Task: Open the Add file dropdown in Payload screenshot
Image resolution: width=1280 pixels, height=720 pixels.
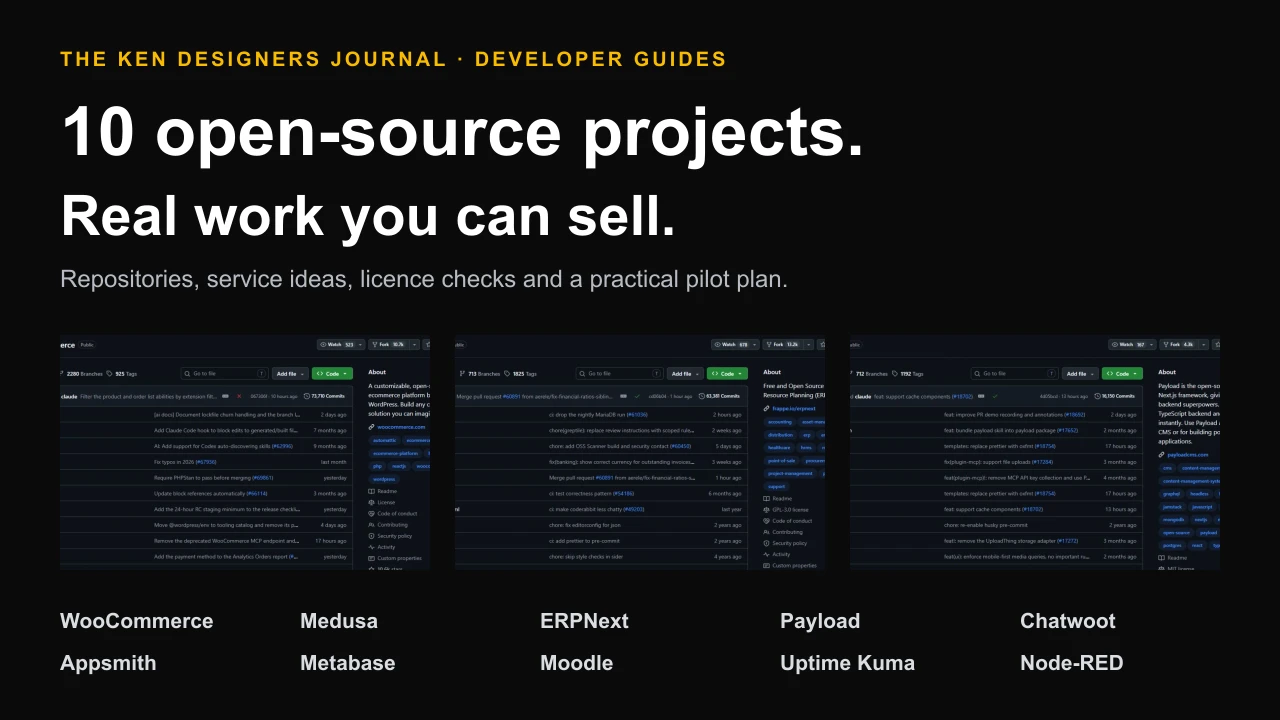Action: point(1081,374)
